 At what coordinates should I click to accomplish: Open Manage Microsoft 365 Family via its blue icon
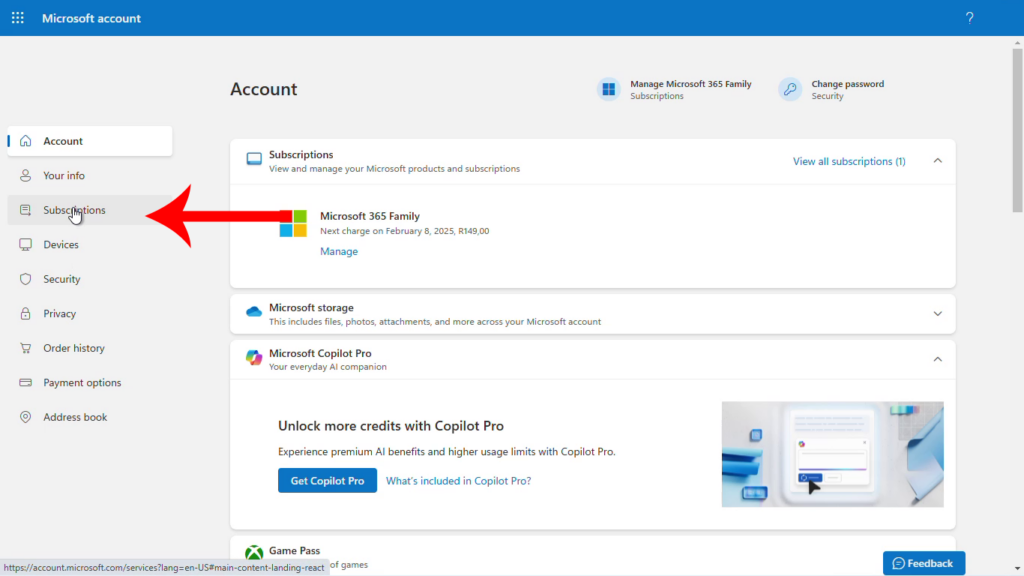pyautogui.click(x=608, y=89)
